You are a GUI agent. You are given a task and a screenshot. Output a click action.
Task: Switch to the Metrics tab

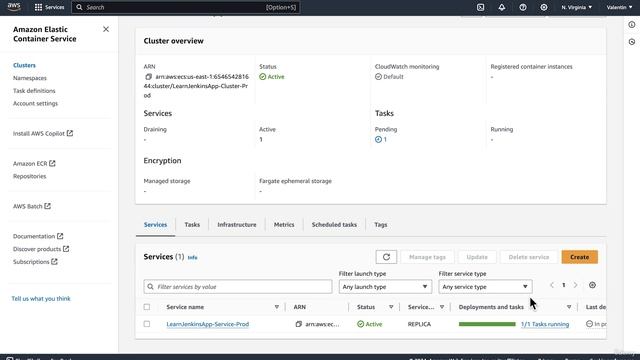click(x=284, y=225)
